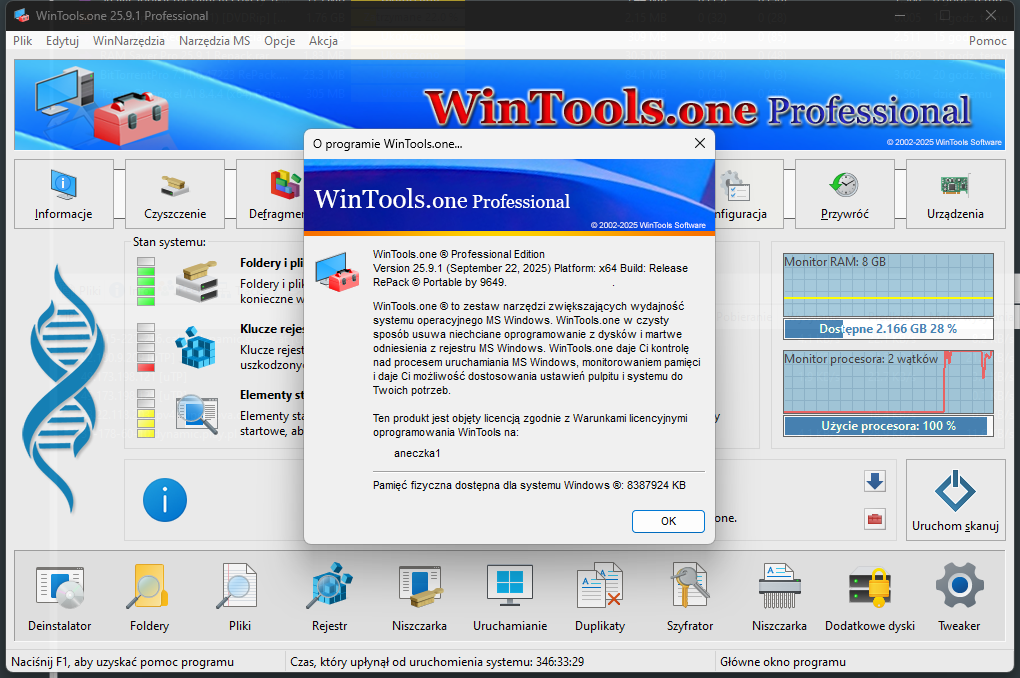The height and width of the screenshot is (678, 1020).
Task: Click OK in the about dialog
Action: [668, 521]
